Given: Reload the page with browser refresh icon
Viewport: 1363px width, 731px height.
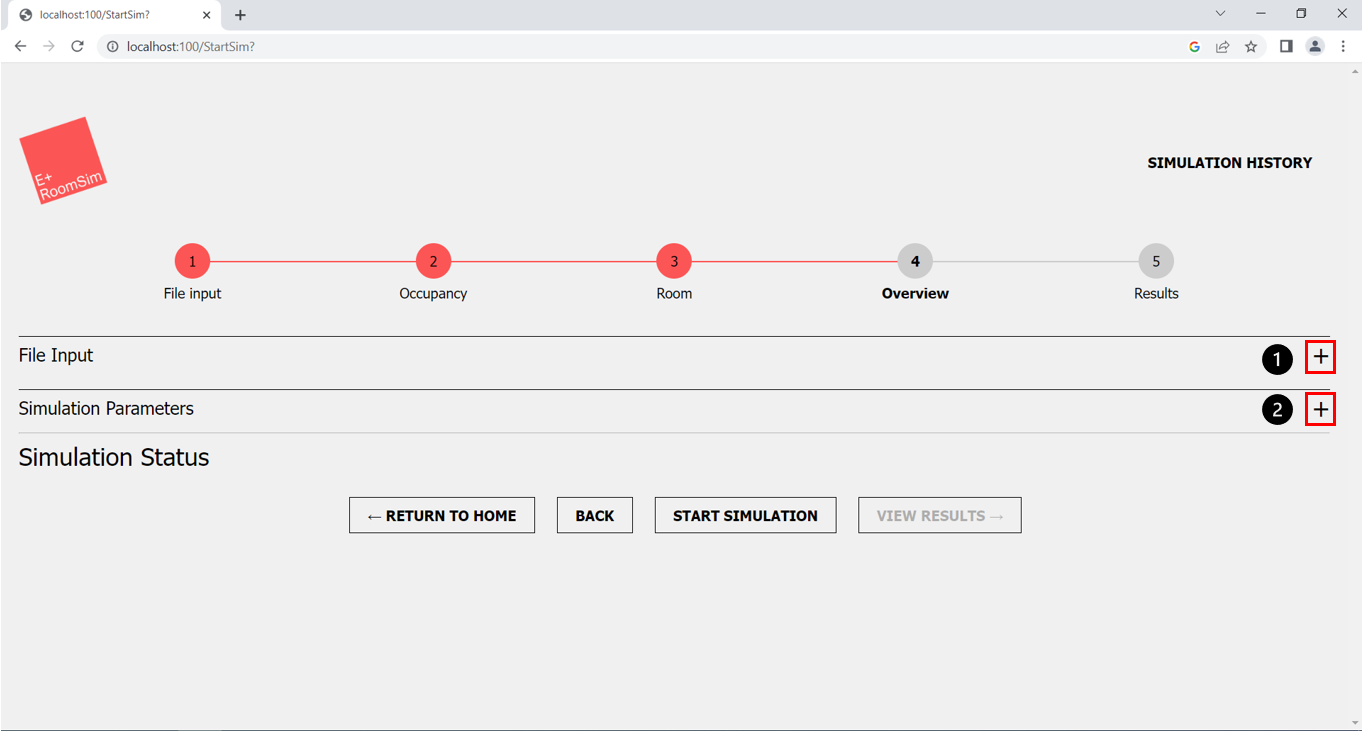Looking at the screenshot, I should tap(77, 47).
